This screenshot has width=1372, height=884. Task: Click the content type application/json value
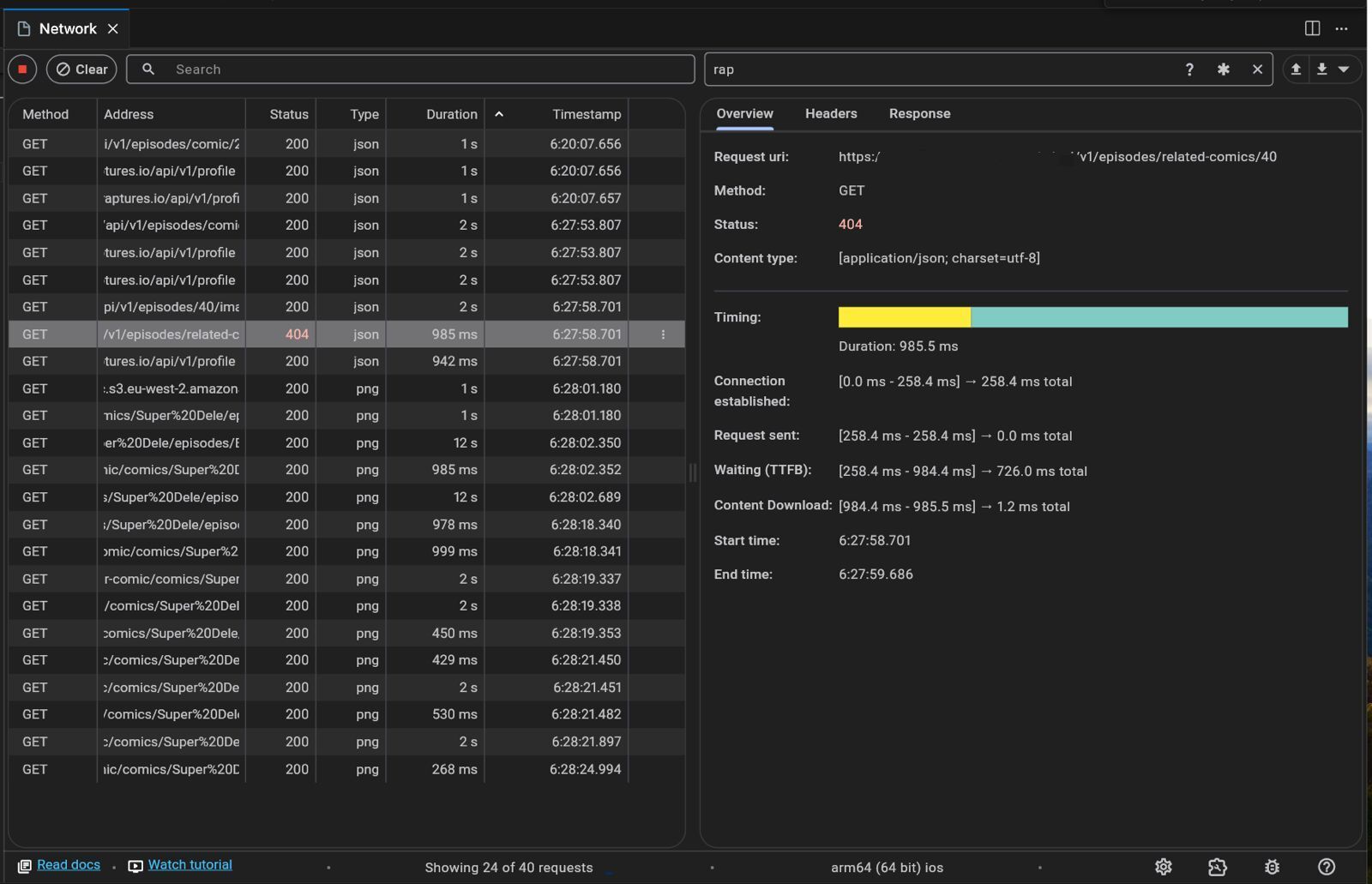click(939, 258)
